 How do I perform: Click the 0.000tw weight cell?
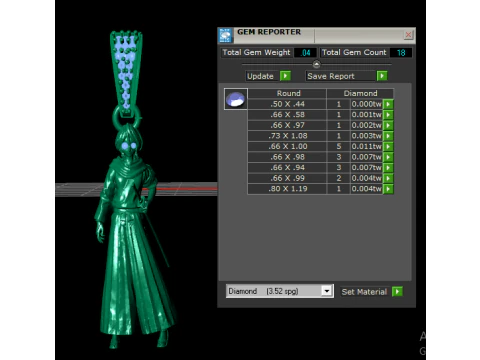(x=366, y=104)
